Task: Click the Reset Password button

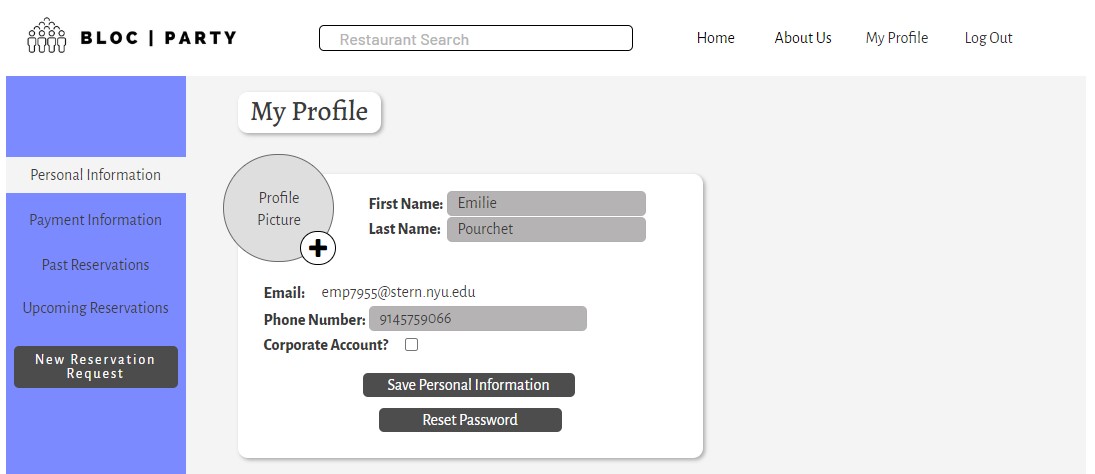Action: tap(470, 420)
